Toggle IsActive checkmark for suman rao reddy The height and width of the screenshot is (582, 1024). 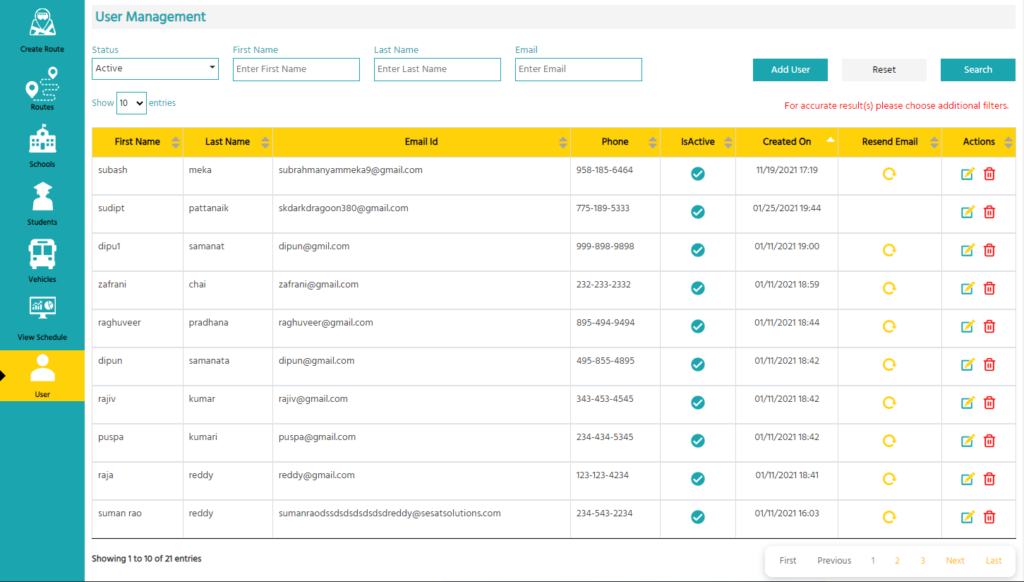(698, 517)
